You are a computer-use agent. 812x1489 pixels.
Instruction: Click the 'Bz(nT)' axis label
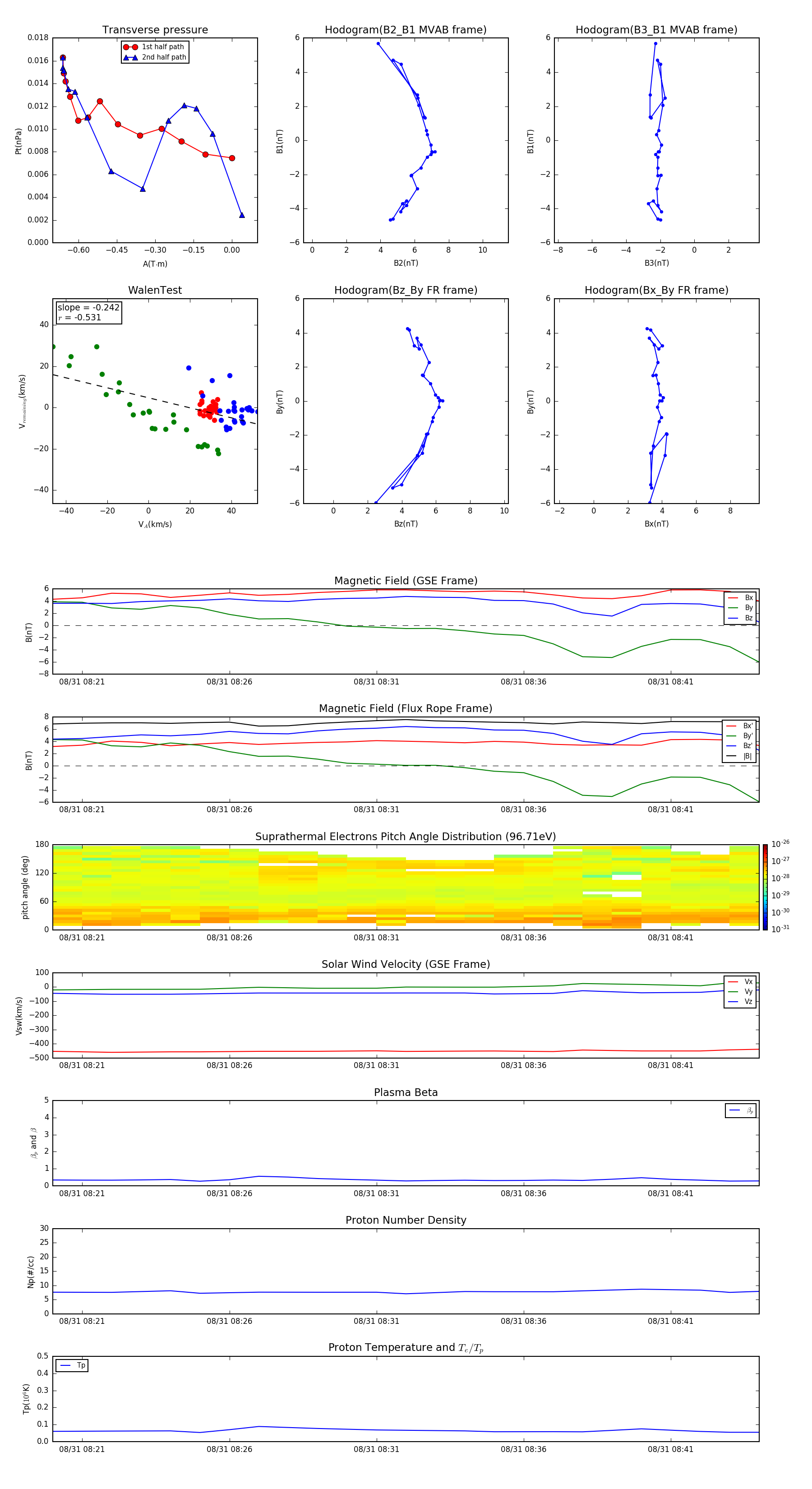point(406,524)
